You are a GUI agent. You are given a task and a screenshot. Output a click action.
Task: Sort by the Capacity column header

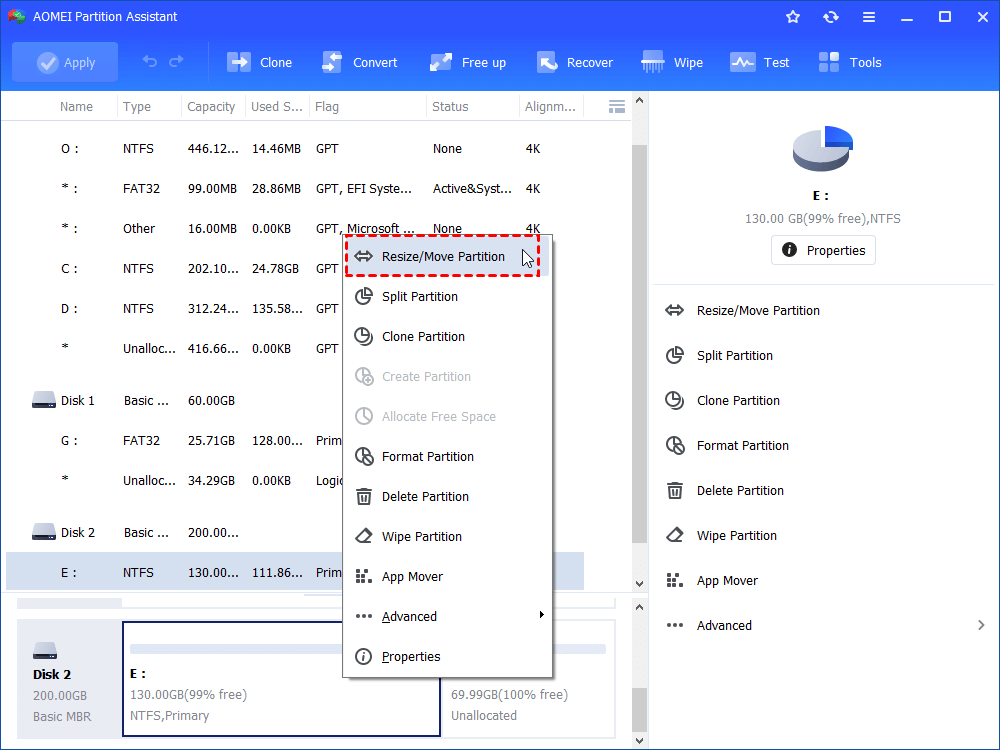[x=211, y=107]
